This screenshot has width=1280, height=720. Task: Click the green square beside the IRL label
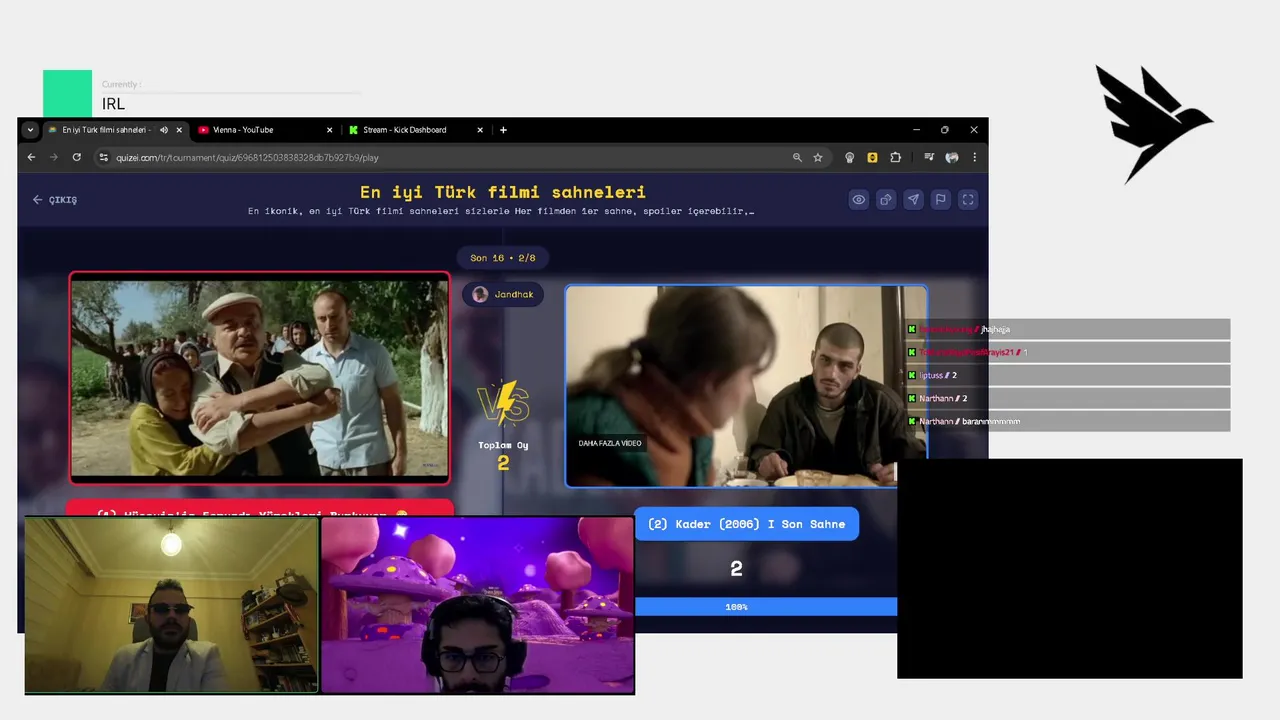[67, 94]
